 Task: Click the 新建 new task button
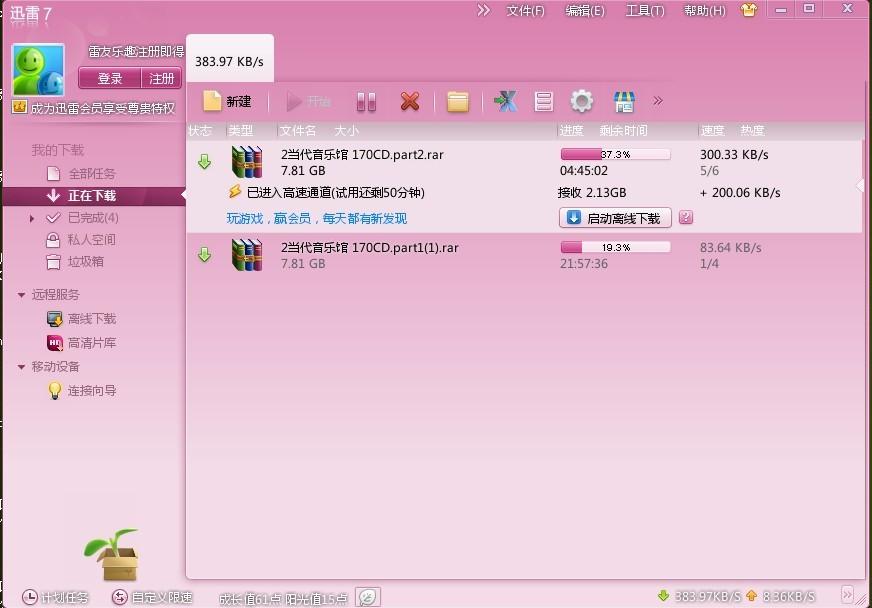(227, 101)
